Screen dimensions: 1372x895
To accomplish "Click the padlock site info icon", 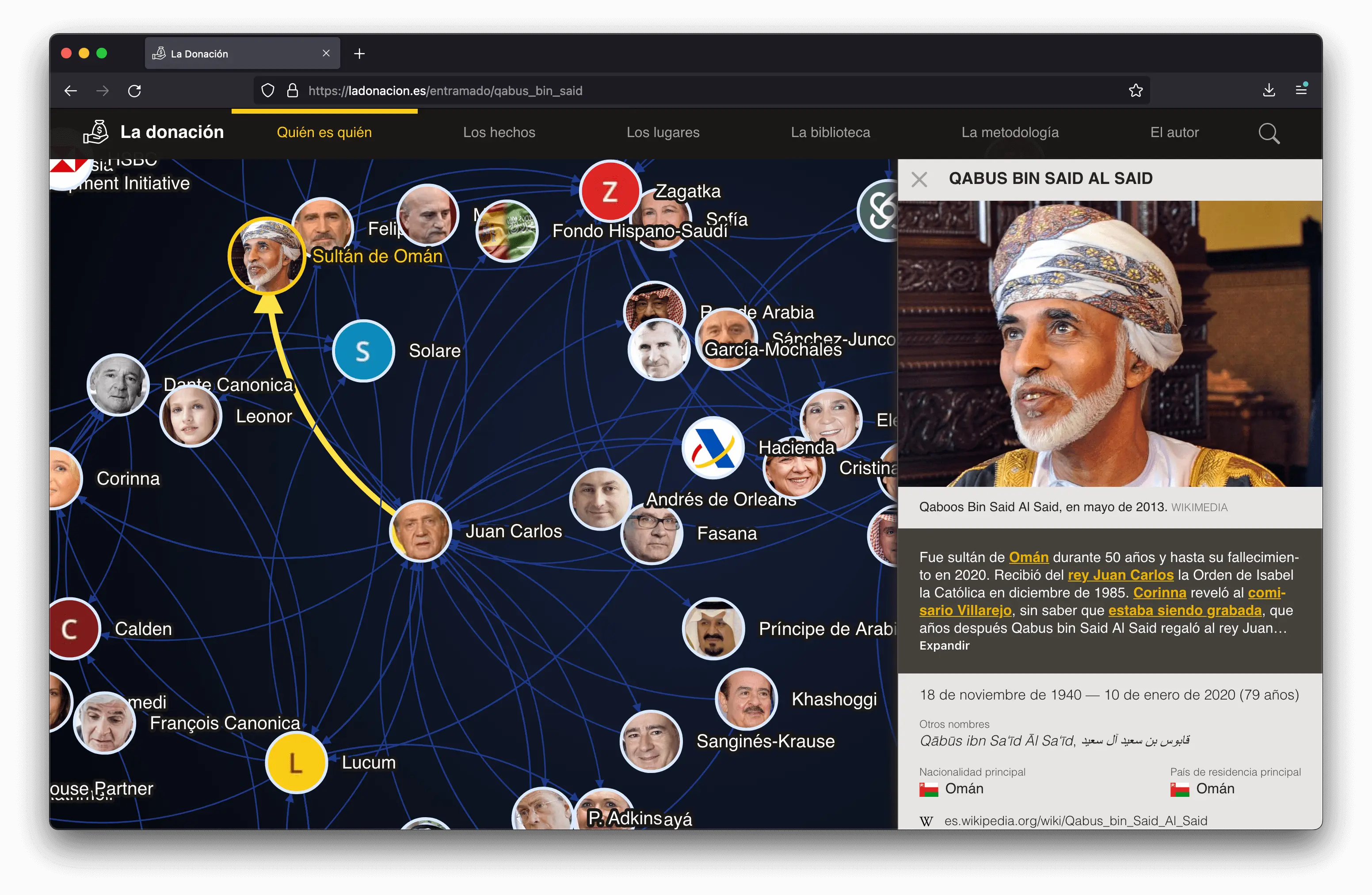I will point(292,91).
